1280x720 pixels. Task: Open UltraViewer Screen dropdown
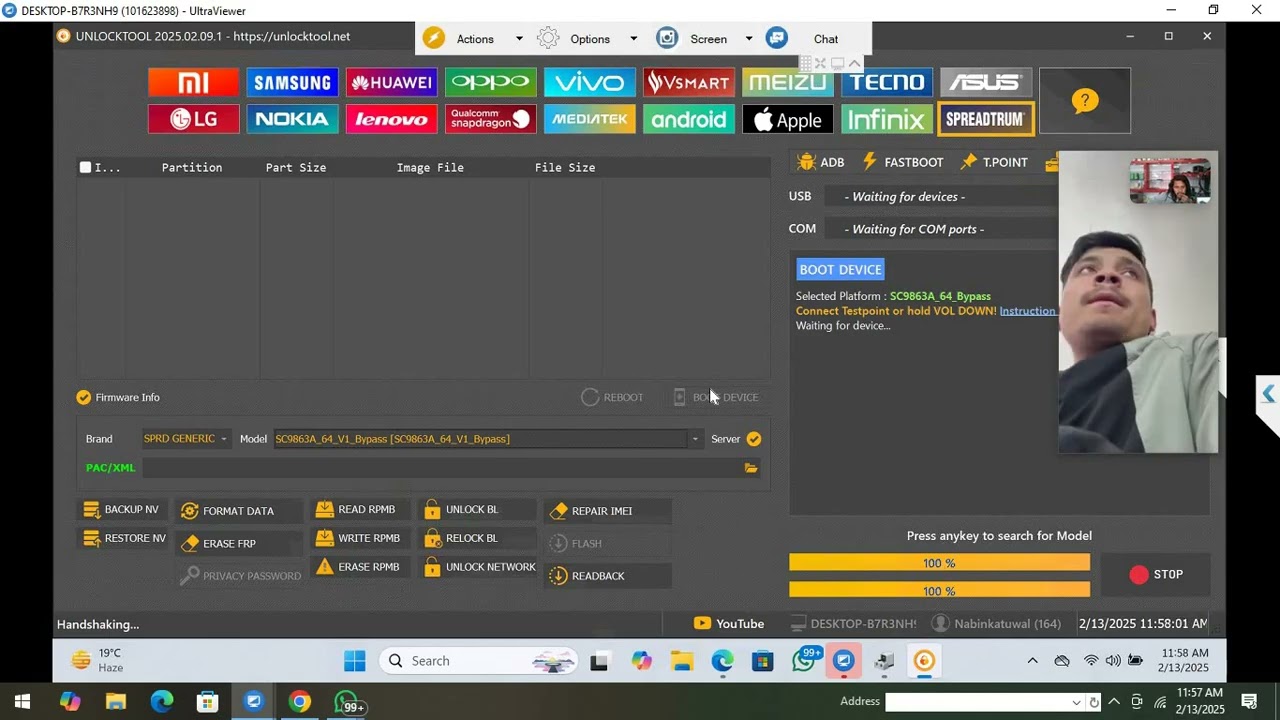[x=706, y=39]
